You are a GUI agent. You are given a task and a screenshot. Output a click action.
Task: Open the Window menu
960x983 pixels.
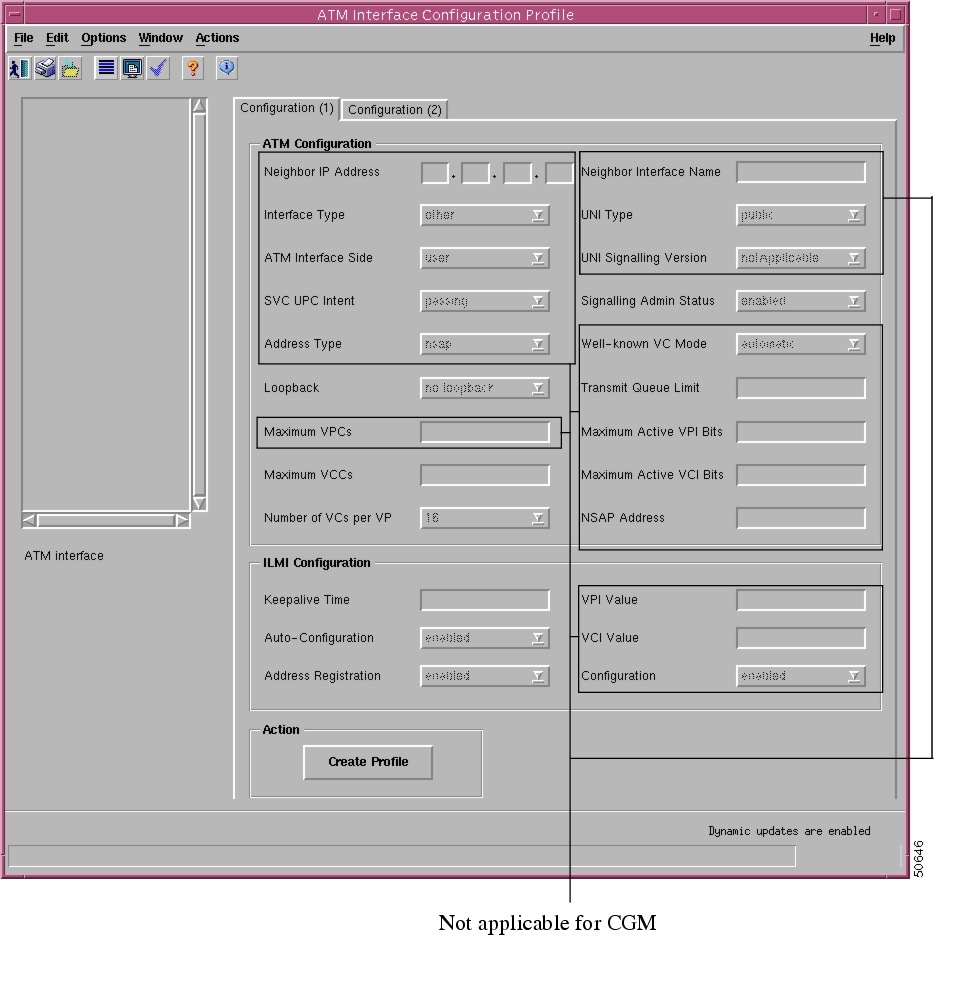161,38
